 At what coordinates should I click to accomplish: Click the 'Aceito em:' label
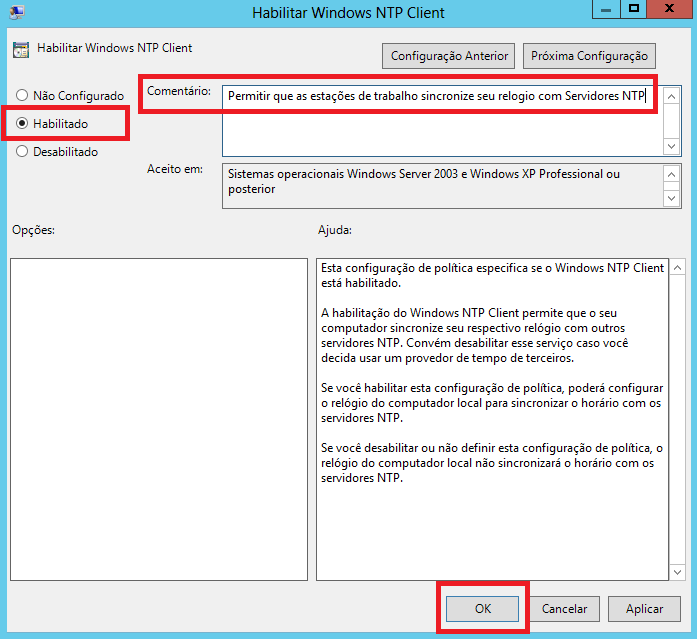[175, 169]
